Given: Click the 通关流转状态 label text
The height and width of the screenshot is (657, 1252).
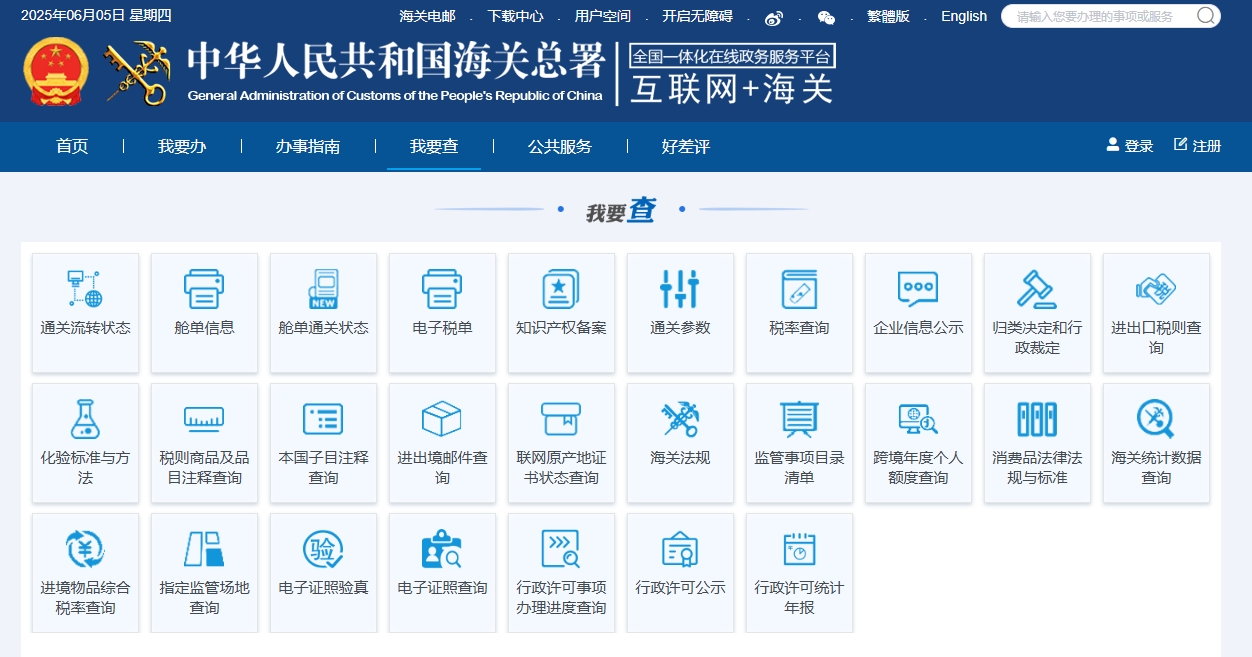Looking at the screenshot, I should click(x=85, y=328).
